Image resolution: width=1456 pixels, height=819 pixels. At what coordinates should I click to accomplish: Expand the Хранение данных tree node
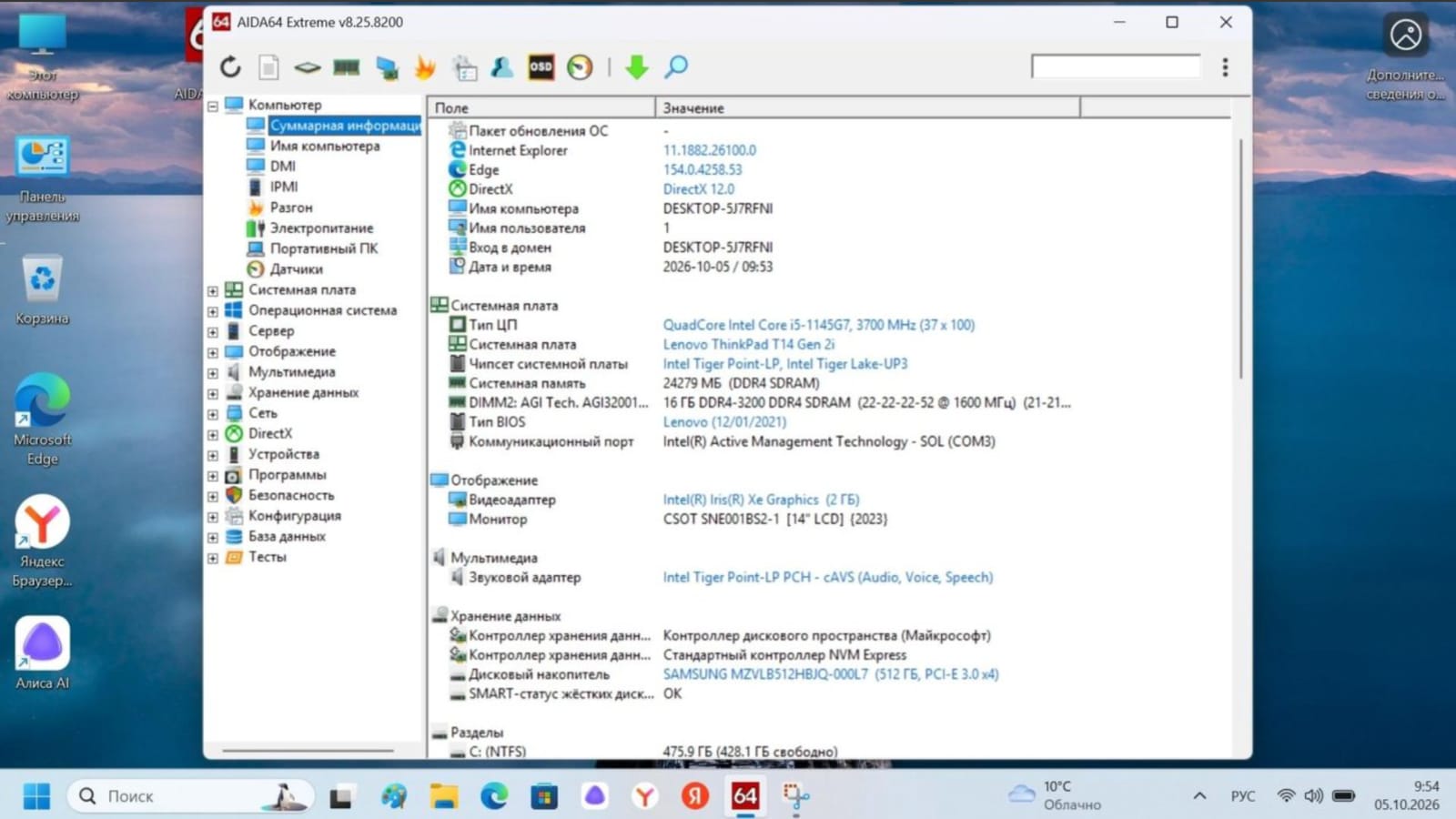point(213,394)
